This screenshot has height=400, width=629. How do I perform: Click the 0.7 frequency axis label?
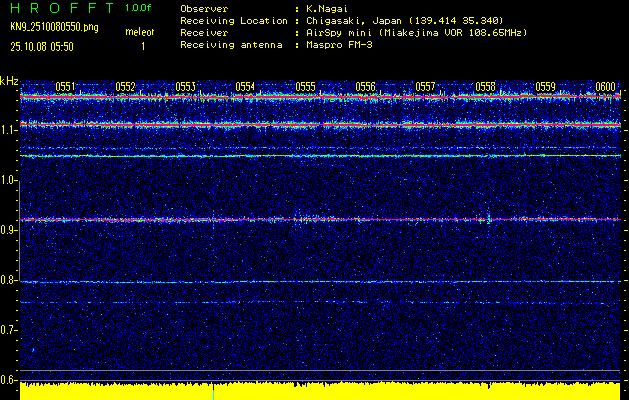coord(9,330)
